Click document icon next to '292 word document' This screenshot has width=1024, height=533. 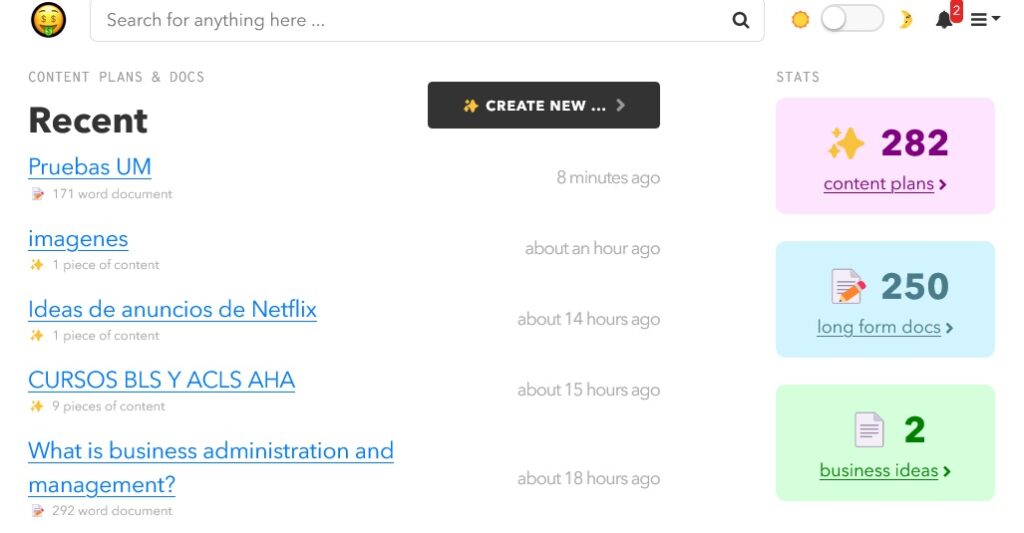point(37,511)
